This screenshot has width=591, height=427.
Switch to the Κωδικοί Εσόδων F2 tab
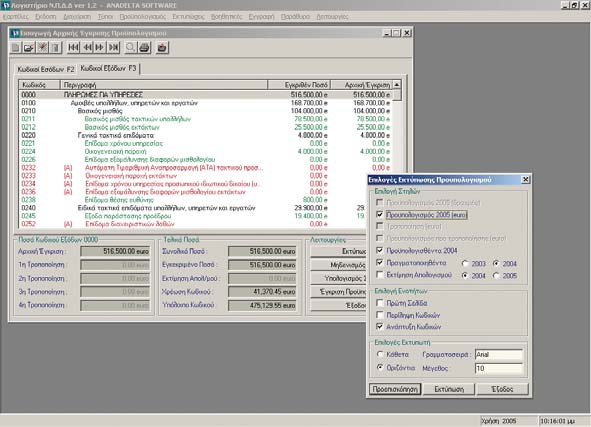click(x=46, y=69)
